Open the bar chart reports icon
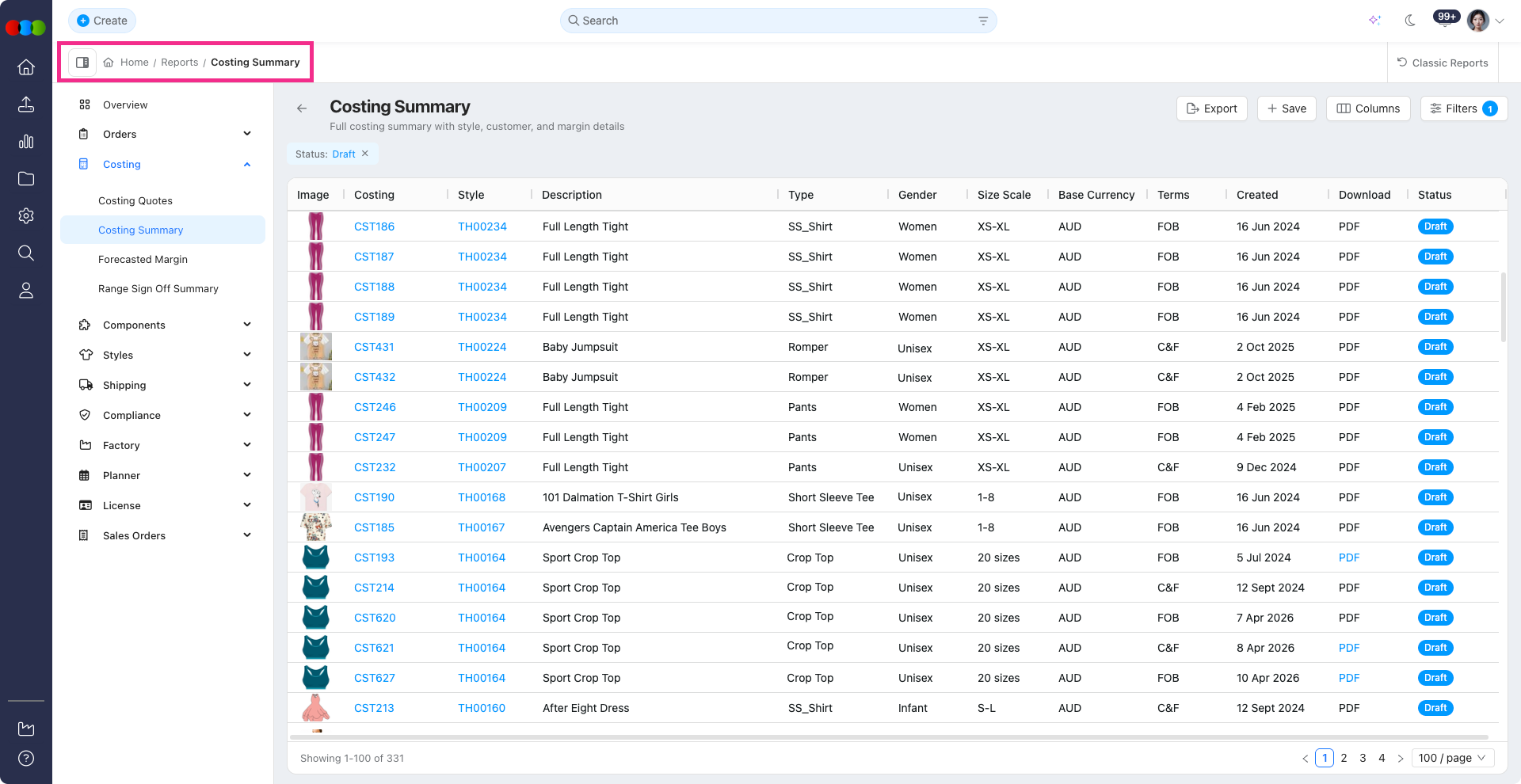This screenshot has height=784, width=1521. 26,142
